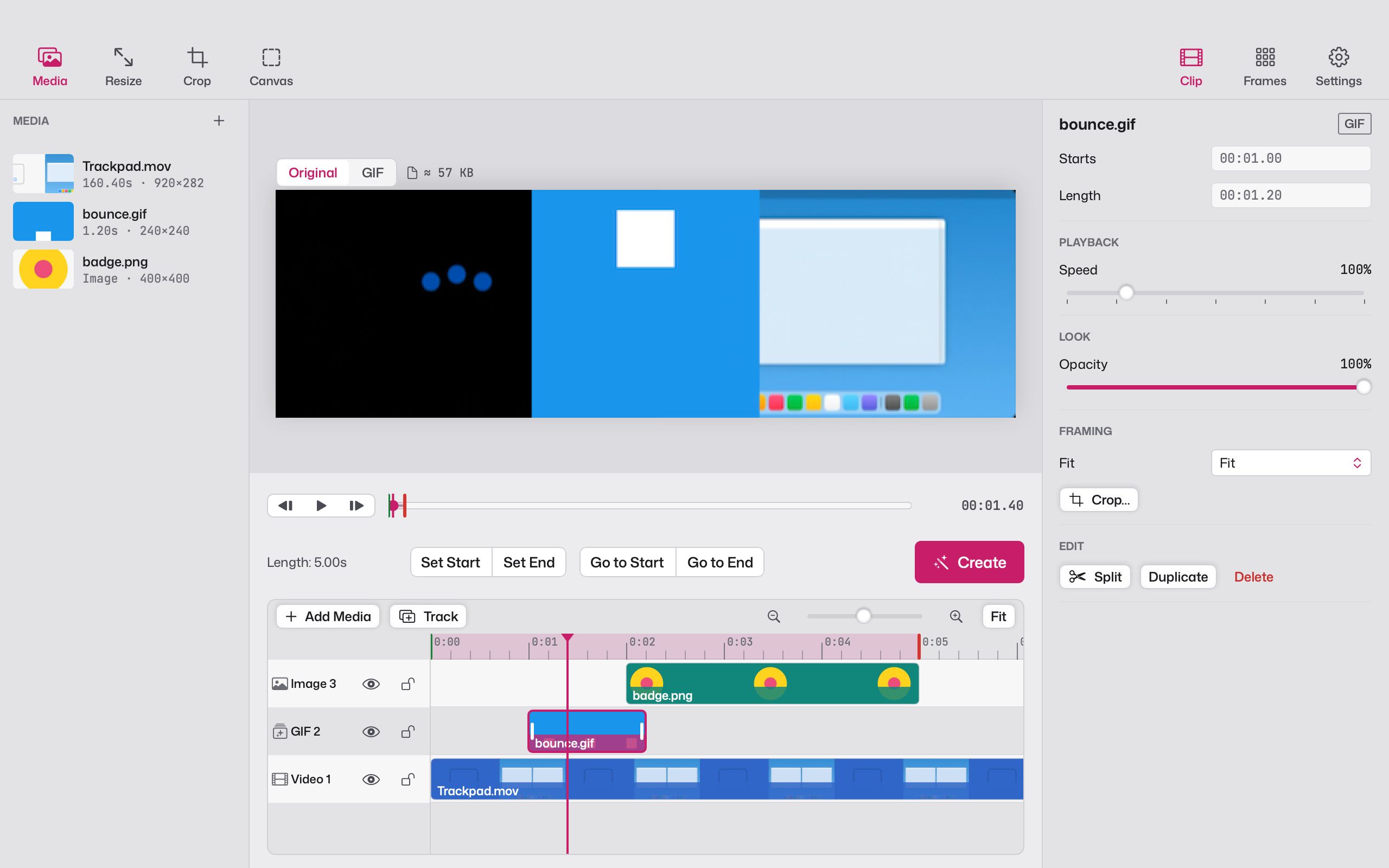Screen dimensions: 1389x868
Task: Duplicate the selected clip
Action: point(1178,576)
